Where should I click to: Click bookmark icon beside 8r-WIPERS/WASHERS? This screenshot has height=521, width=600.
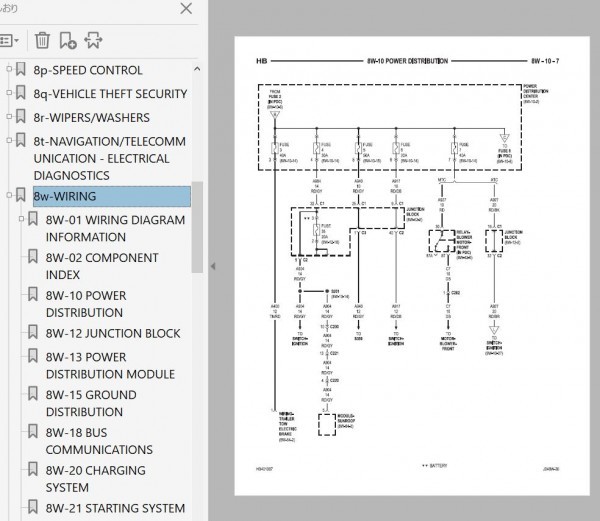(x=21, y=116)
